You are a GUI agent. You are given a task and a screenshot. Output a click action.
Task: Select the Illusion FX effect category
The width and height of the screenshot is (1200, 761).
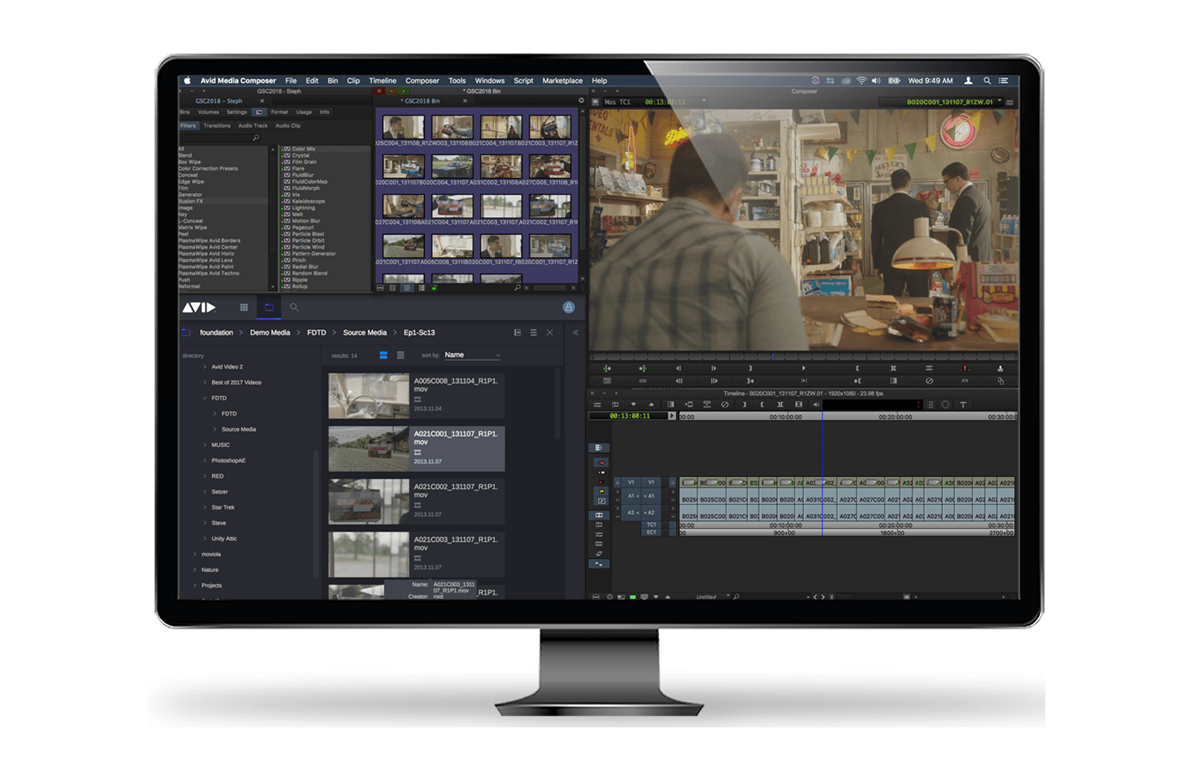pos(190,201)
